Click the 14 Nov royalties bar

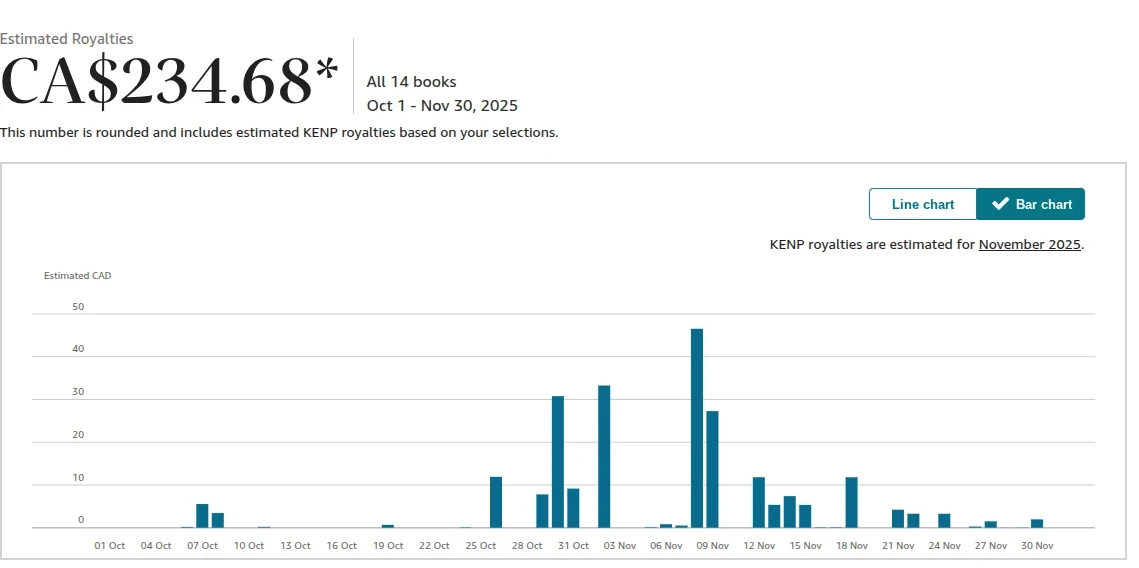(790, 512)
